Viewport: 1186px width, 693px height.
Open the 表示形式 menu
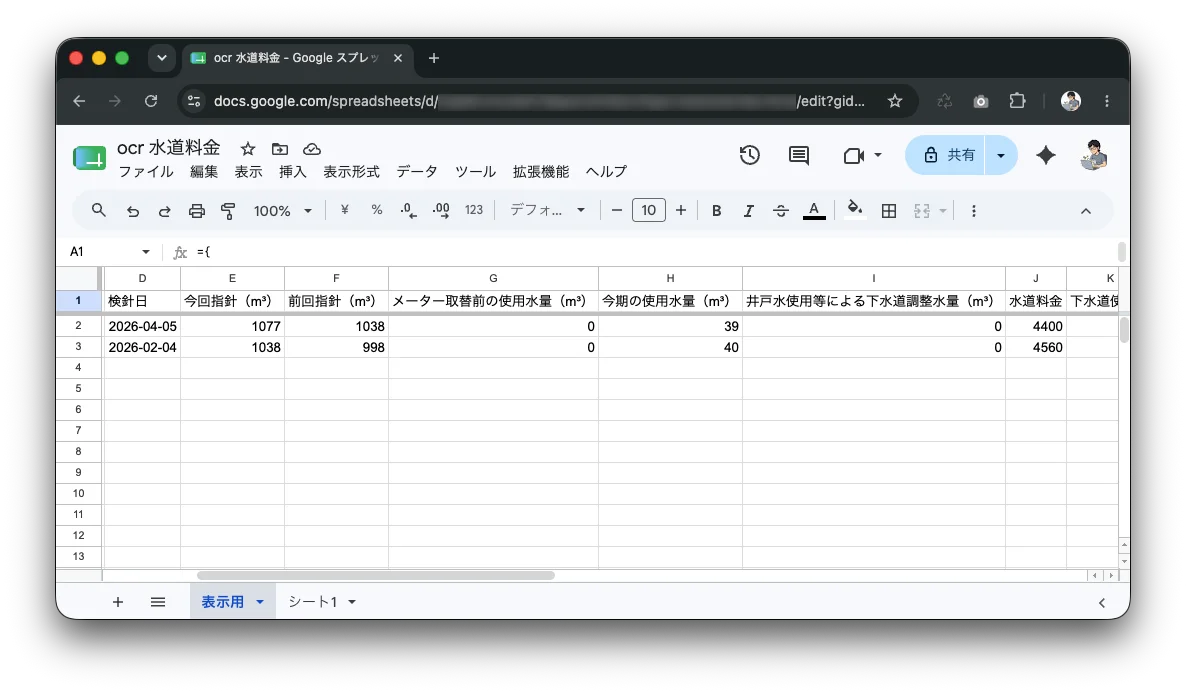point(351,172)
